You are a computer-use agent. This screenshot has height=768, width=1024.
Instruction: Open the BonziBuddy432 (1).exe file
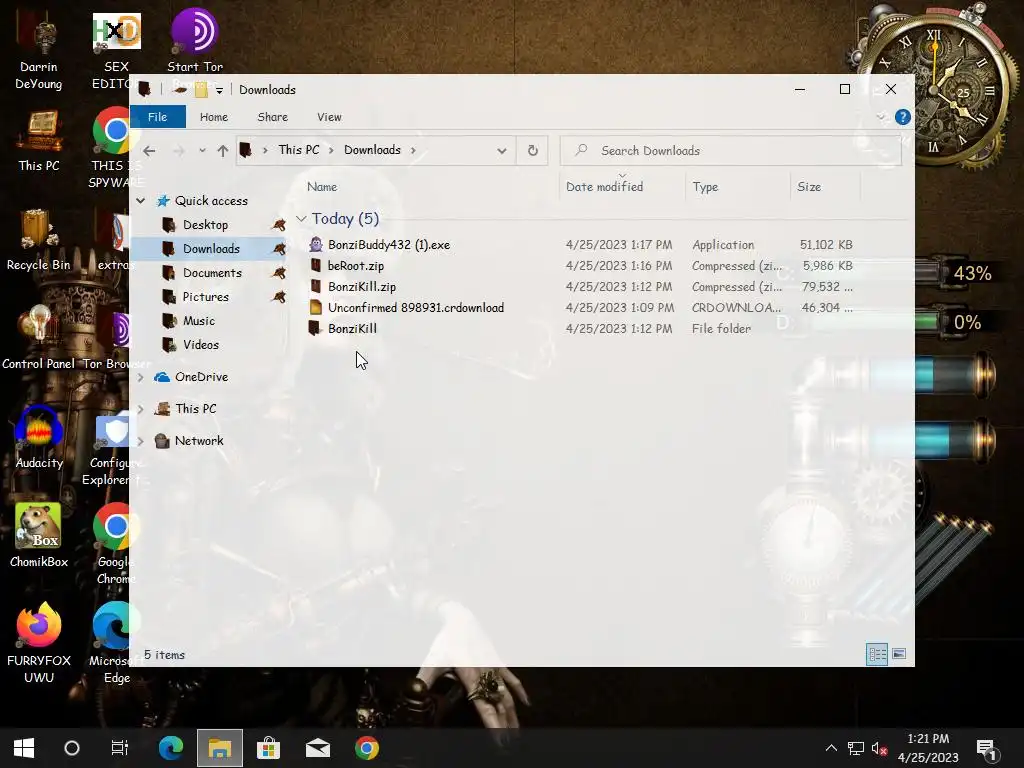(389, 245)
